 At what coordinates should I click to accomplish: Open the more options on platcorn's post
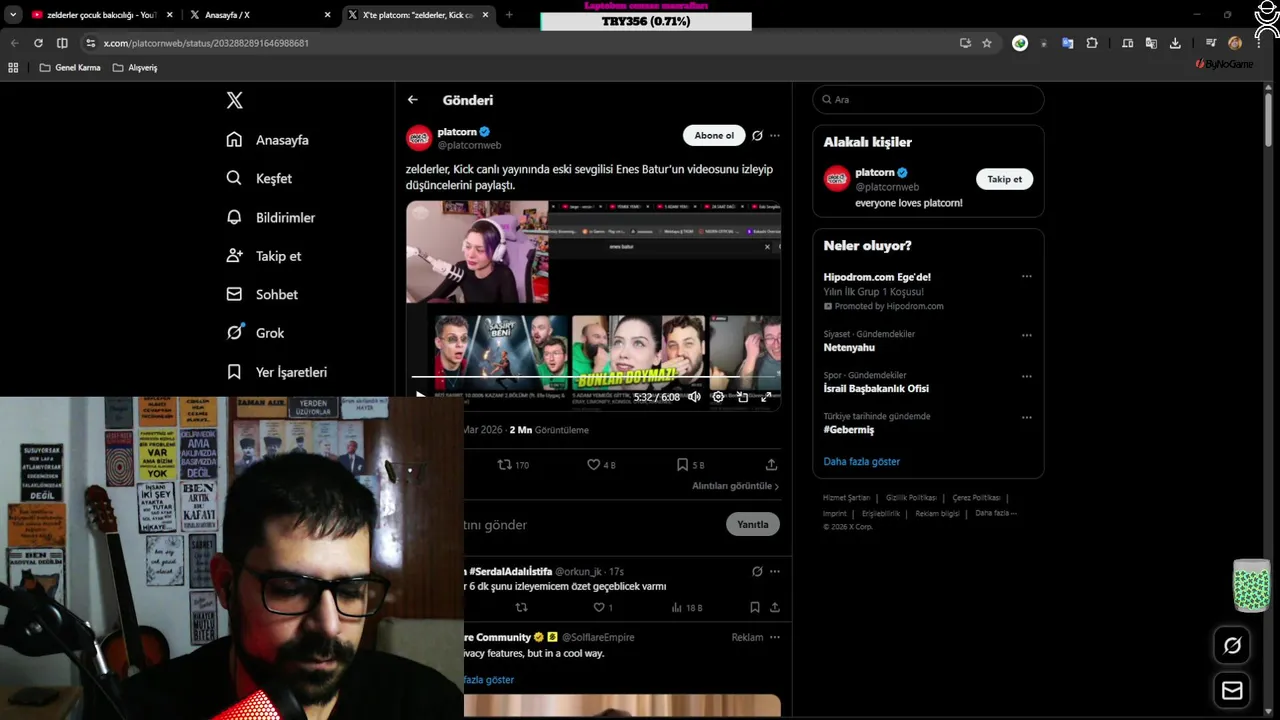774,136
